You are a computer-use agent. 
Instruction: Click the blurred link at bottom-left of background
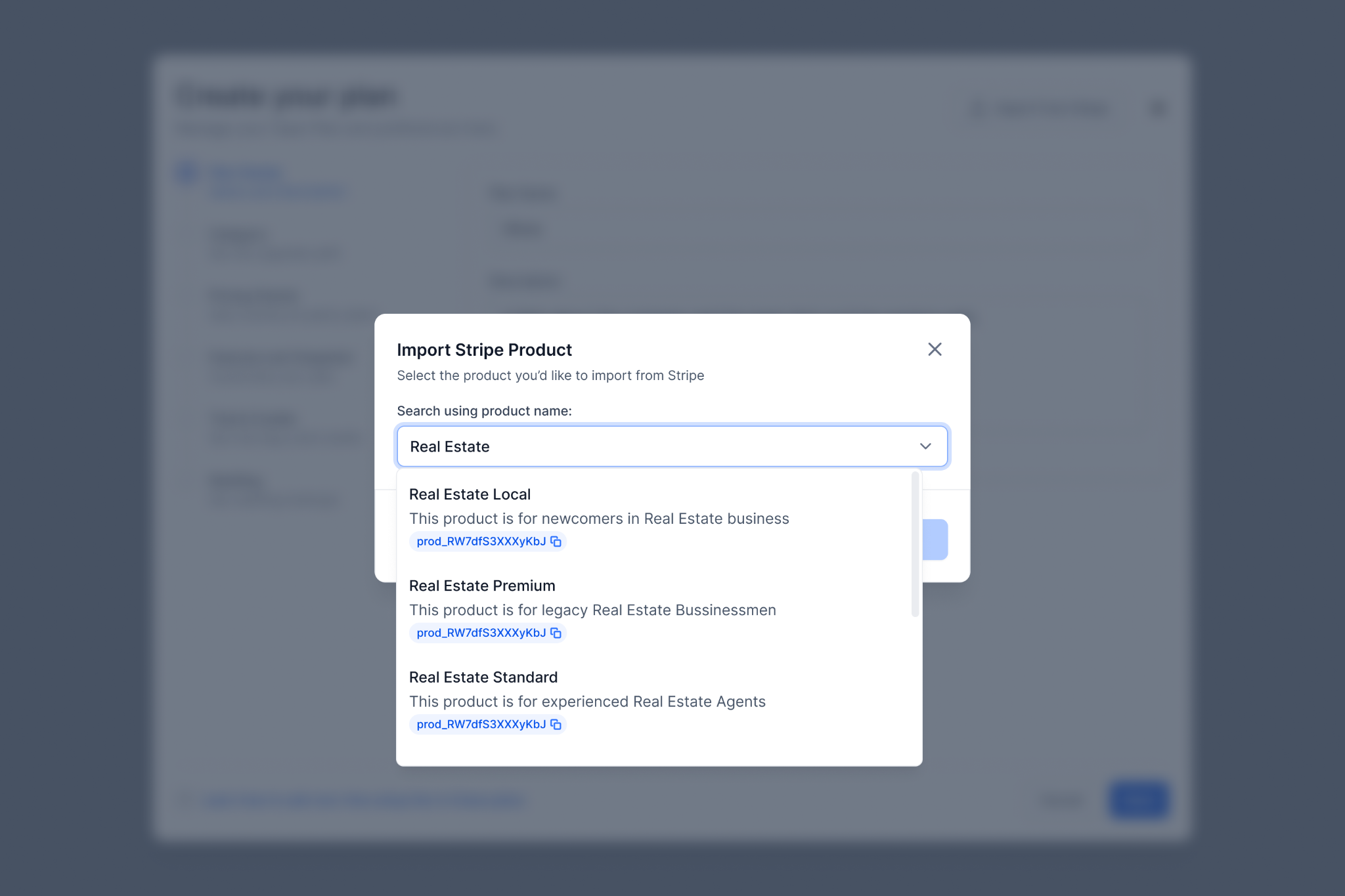click(364, 801)
